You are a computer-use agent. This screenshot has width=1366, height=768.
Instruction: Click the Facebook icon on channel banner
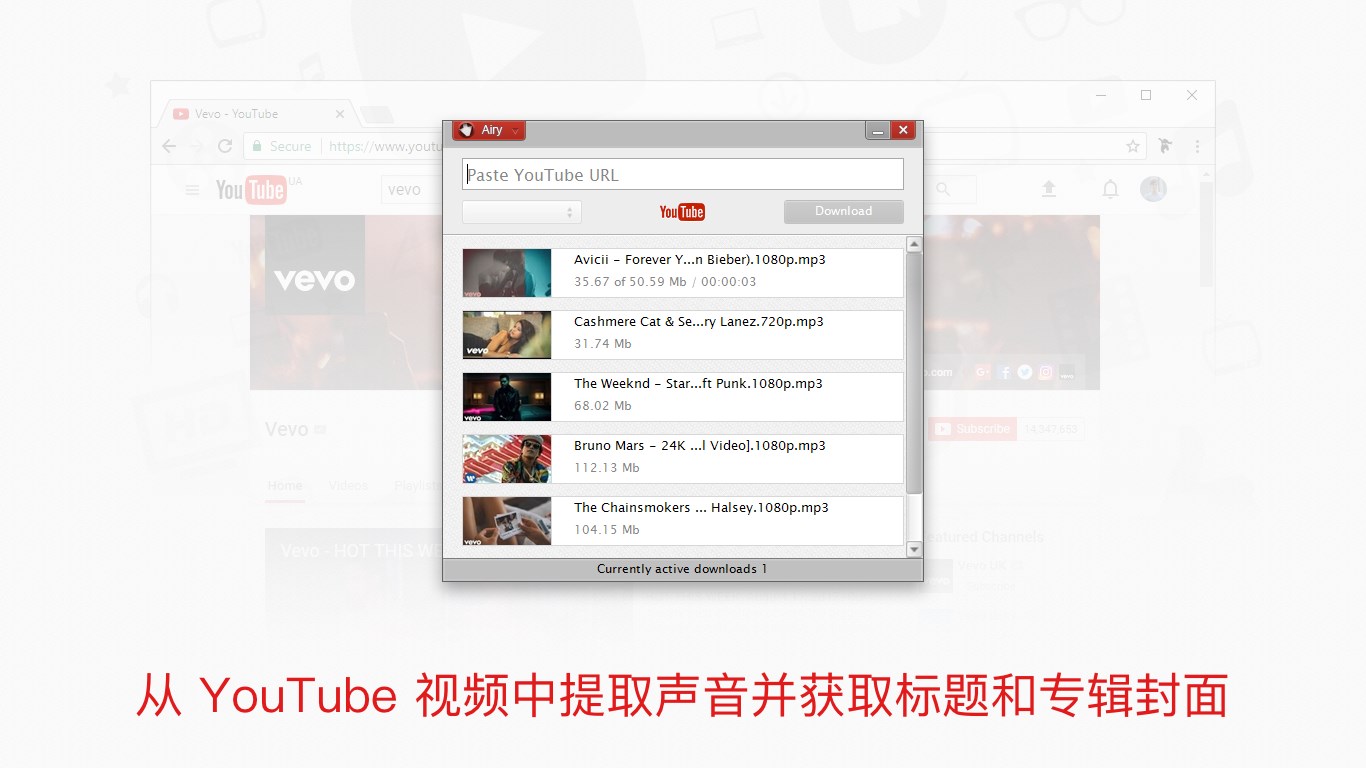pyautogui.click(x=1004, y=372)
